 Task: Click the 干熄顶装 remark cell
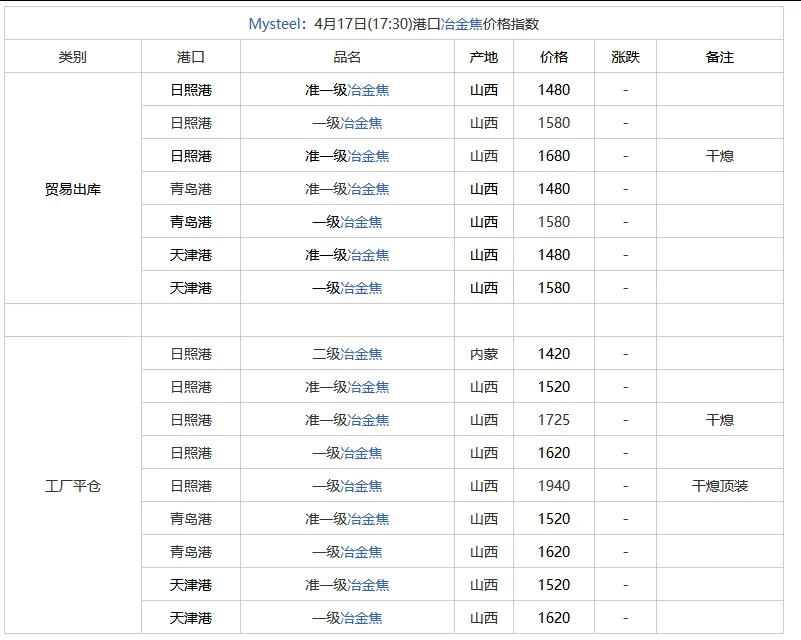pyautogui.click(x=722, y=485)
